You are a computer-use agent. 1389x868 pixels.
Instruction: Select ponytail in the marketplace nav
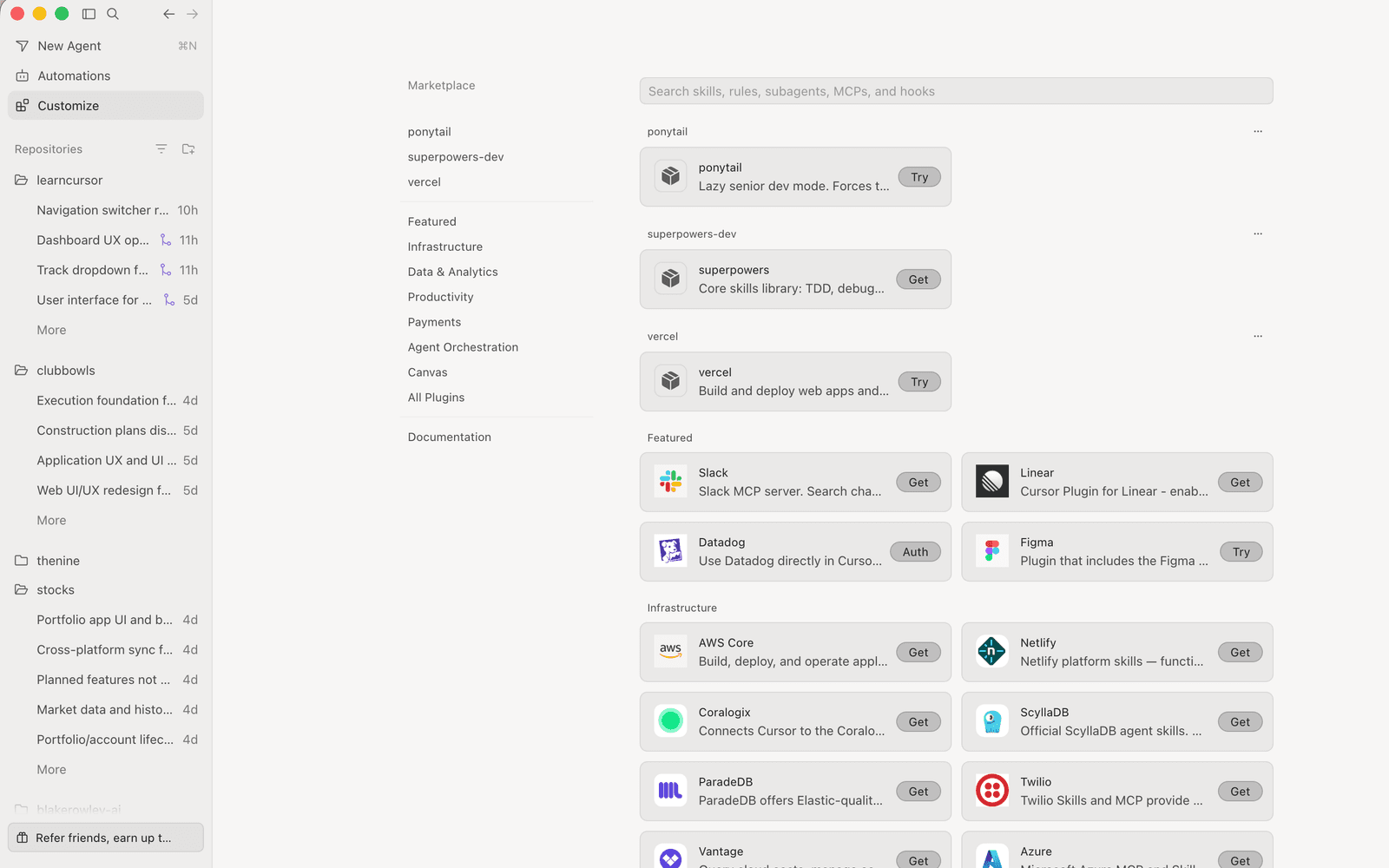(430, 132)
